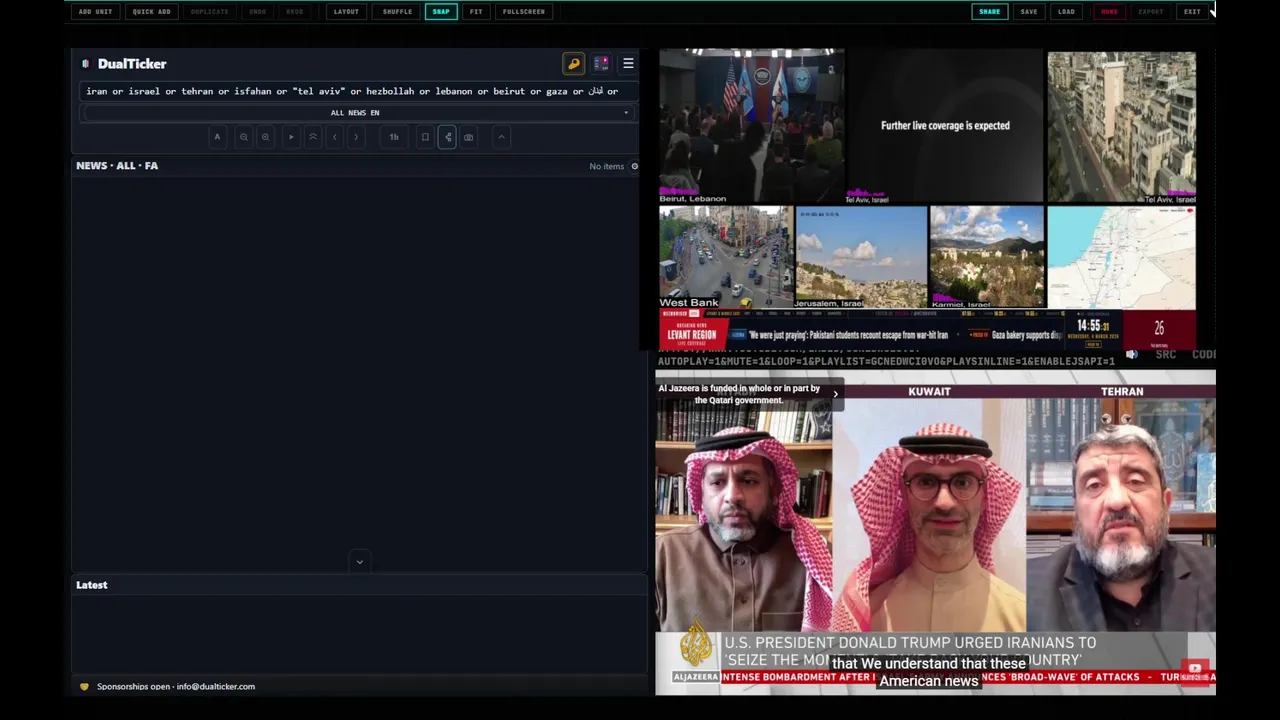Click the DualTicker logo icon
The height and width of the screenshot is (720, 1280).
tap(85, 64)
